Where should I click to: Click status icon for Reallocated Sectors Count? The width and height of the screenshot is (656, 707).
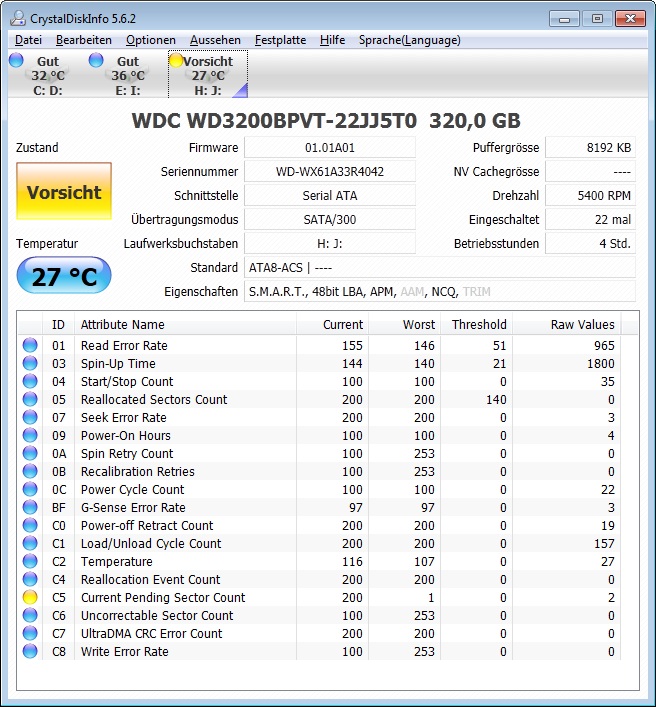(x=30, y=399)
